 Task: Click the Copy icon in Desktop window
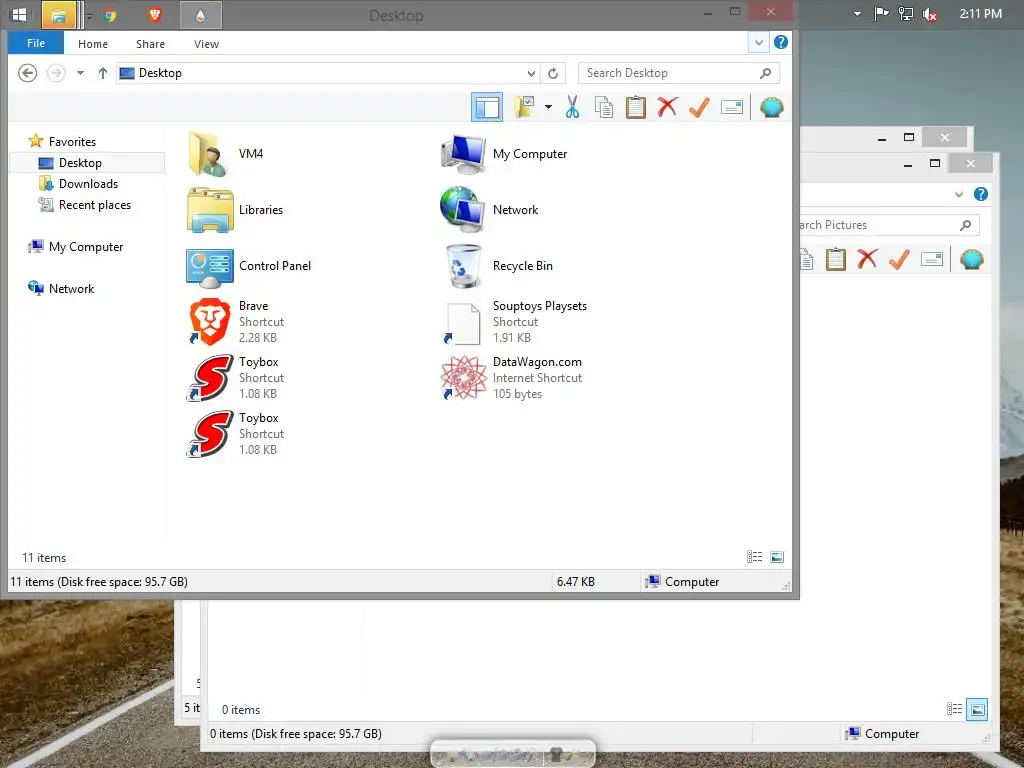click(x=603, y=107)
